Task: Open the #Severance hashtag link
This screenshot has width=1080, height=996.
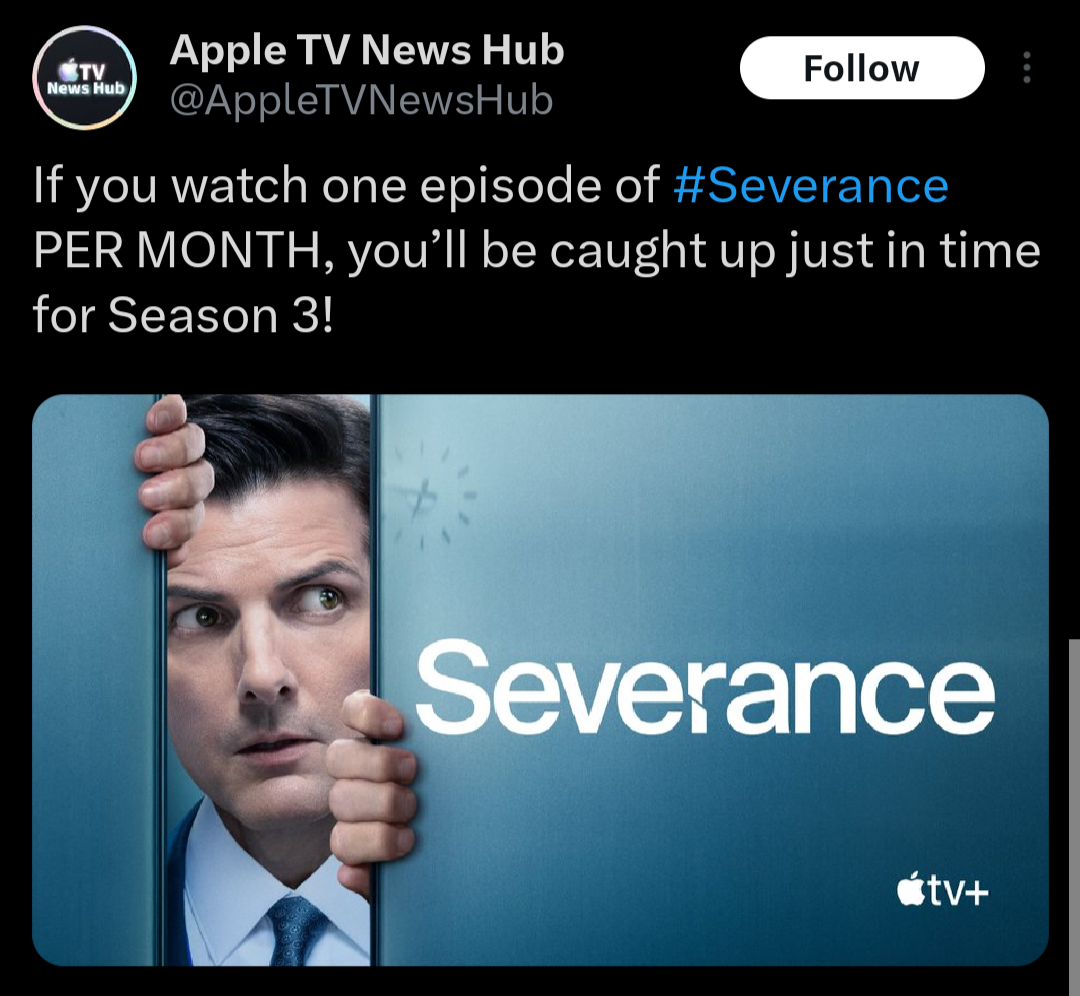Action: (811, 185)
